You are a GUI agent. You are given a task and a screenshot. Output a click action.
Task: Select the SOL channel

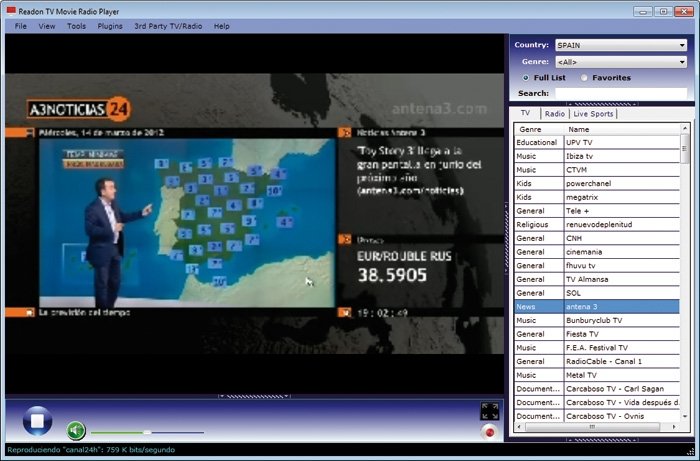pyautogui.click(x=596, y=293)
